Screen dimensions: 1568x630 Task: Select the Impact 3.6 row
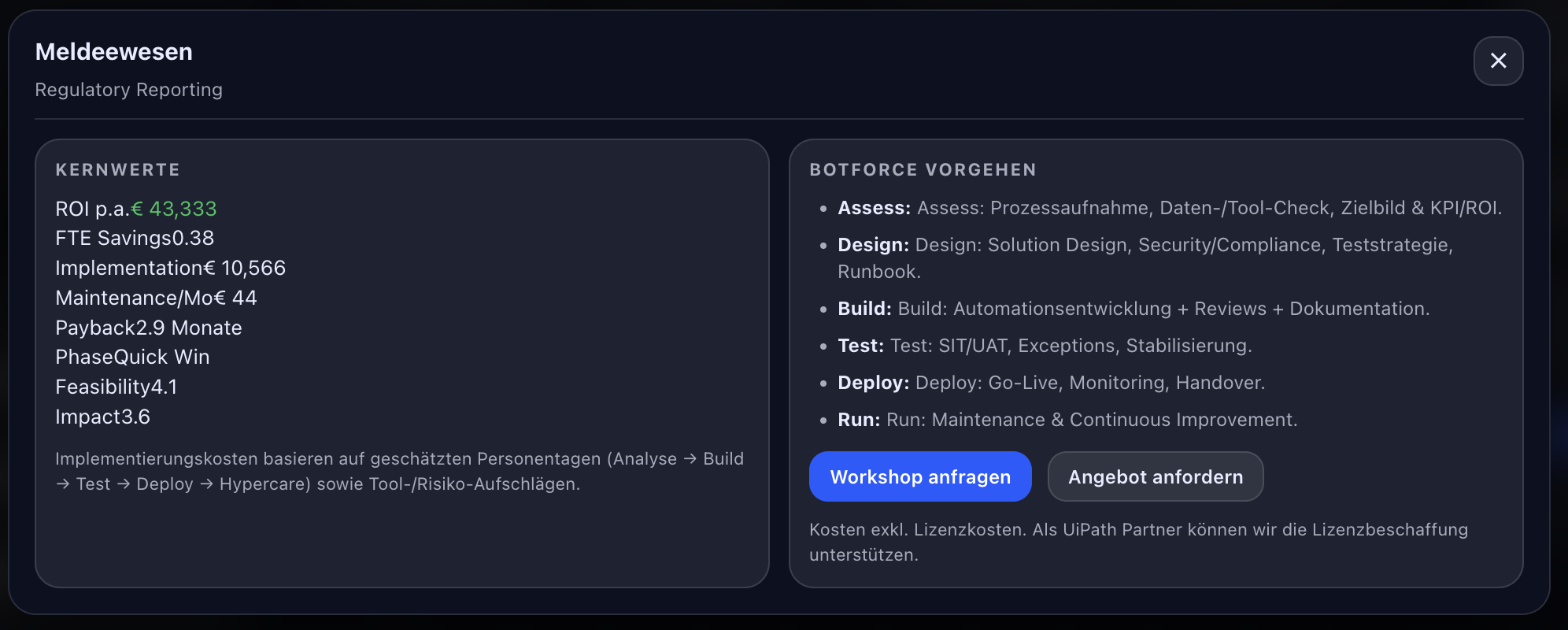tap(102, 417)
